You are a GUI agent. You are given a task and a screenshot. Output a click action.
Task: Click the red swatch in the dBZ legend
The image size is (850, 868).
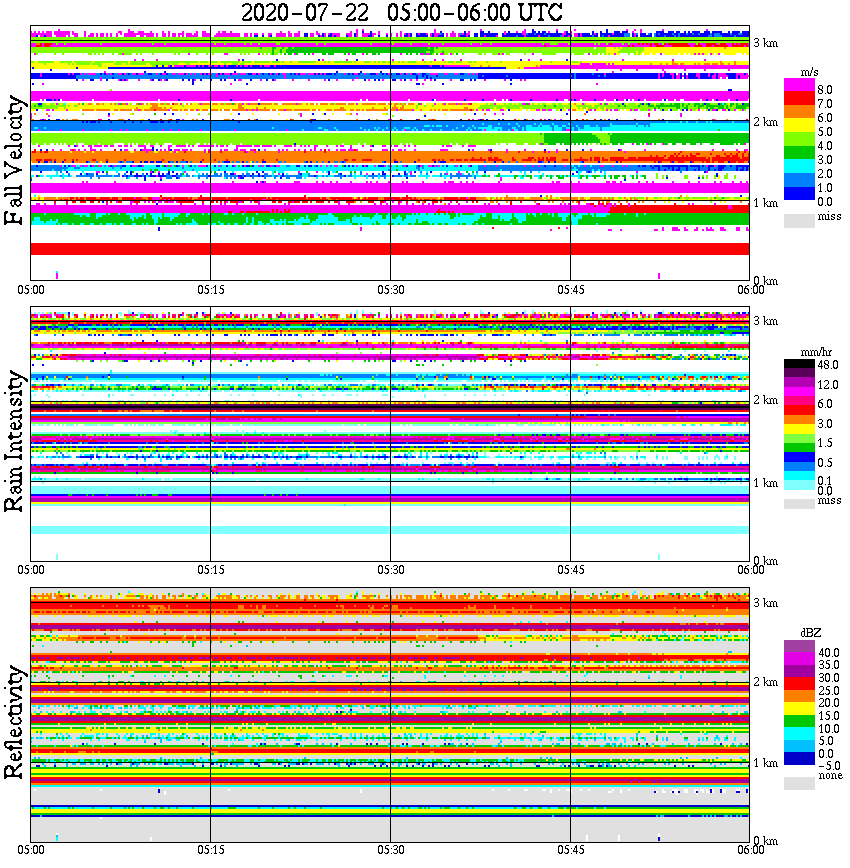click(x=799, y=684)
